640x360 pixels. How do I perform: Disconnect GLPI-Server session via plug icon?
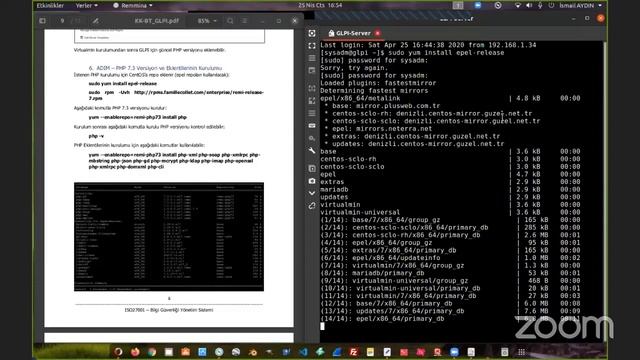pos(312,206)
